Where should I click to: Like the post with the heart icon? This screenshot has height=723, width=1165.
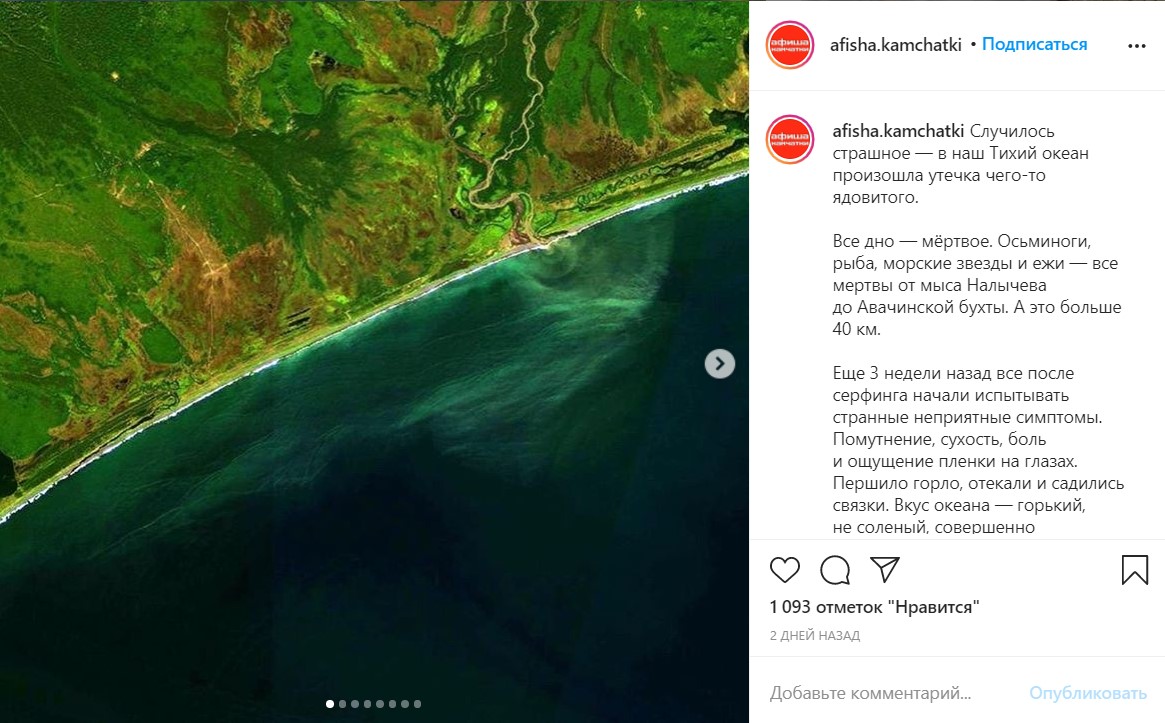pyautogui.click(x=785, y=570)
